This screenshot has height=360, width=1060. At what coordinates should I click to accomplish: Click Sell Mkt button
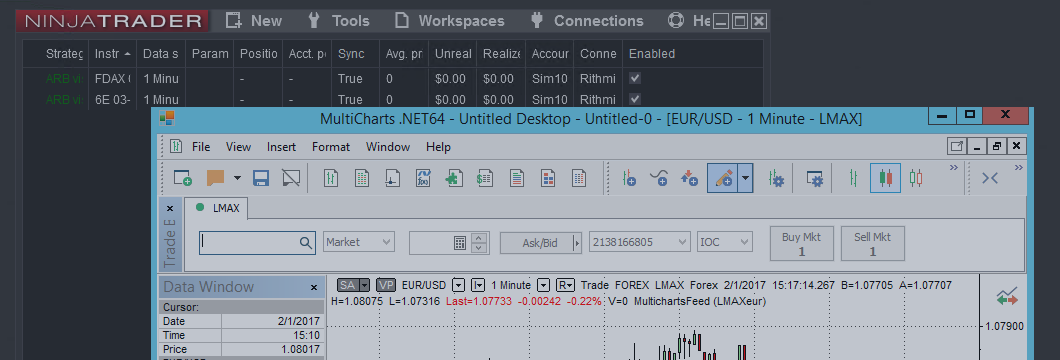[x=873, y=244]
